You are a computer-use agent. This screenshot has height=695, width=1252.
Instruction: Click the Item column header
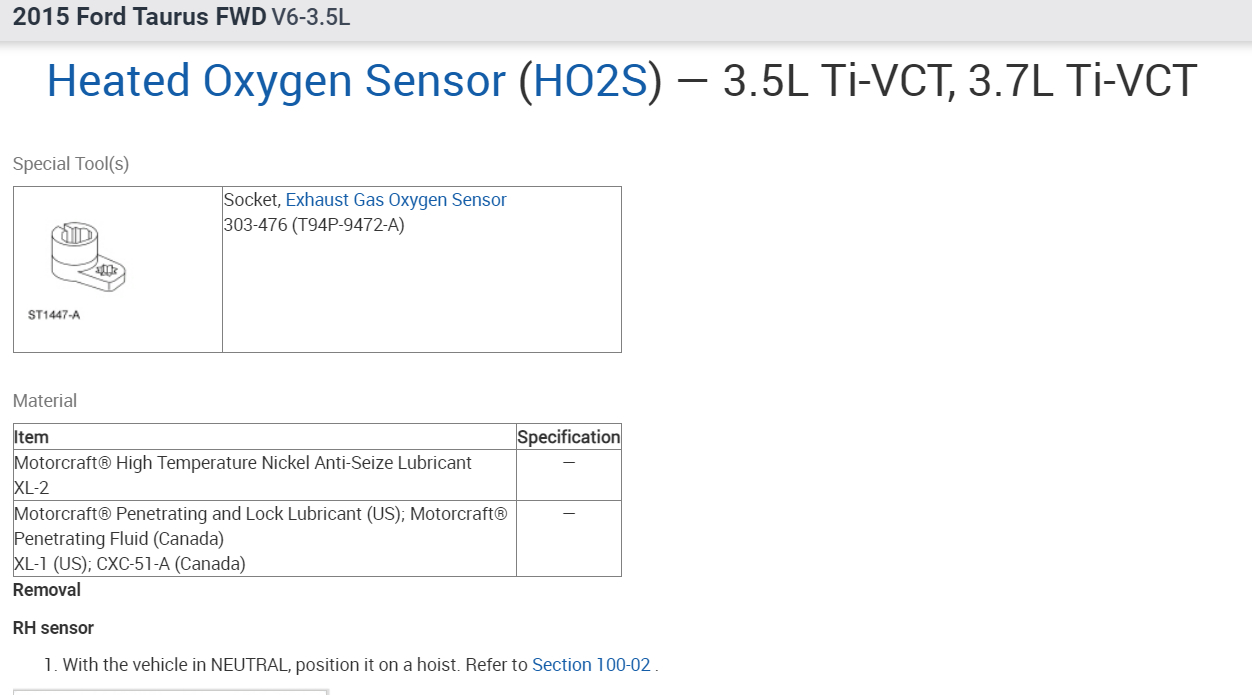coord(31,437)
